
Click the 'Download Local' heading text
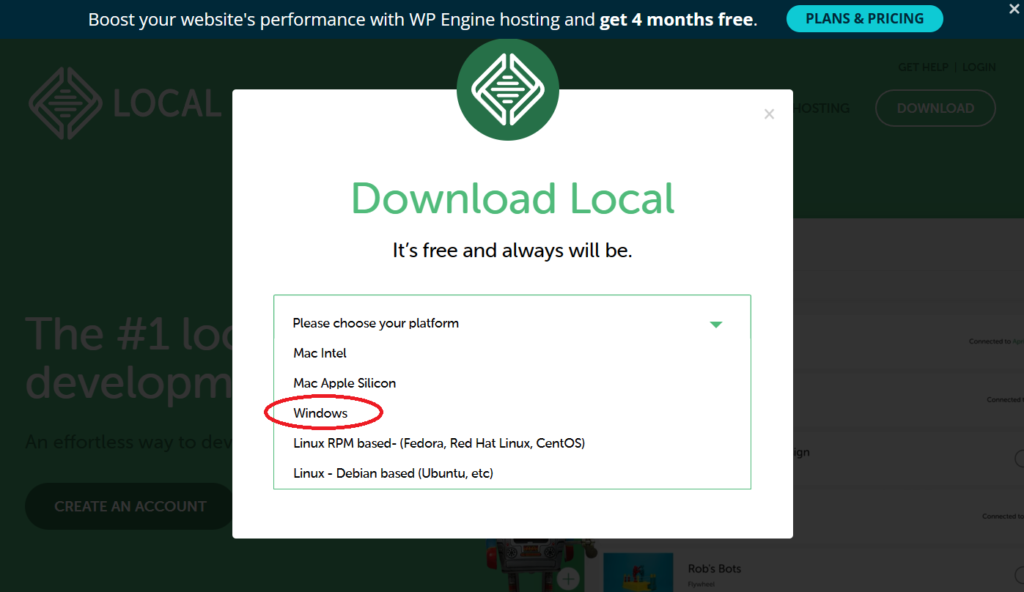[513, 199]
